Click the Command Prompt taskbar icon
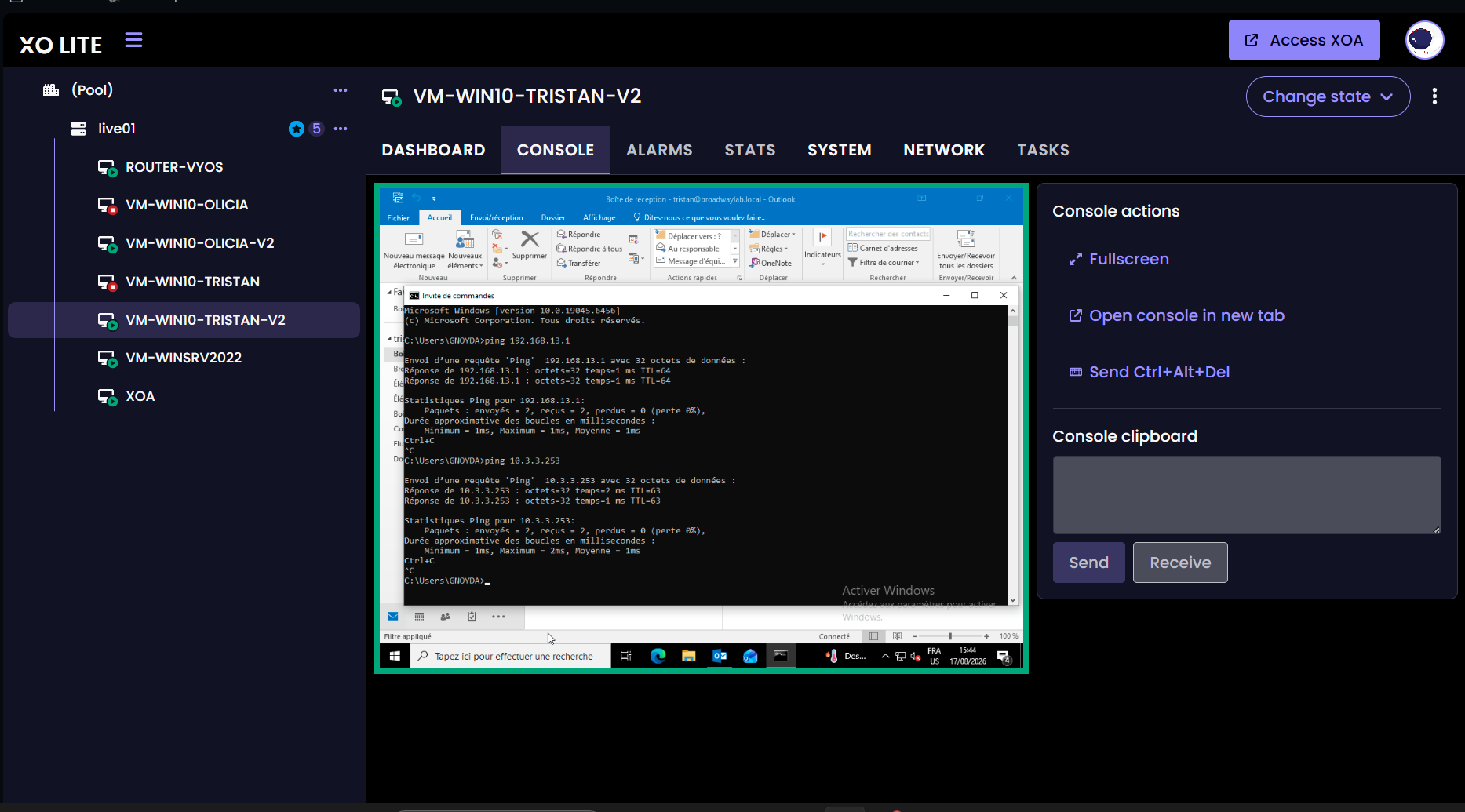 pyautogui.click(x=781, y=656)
